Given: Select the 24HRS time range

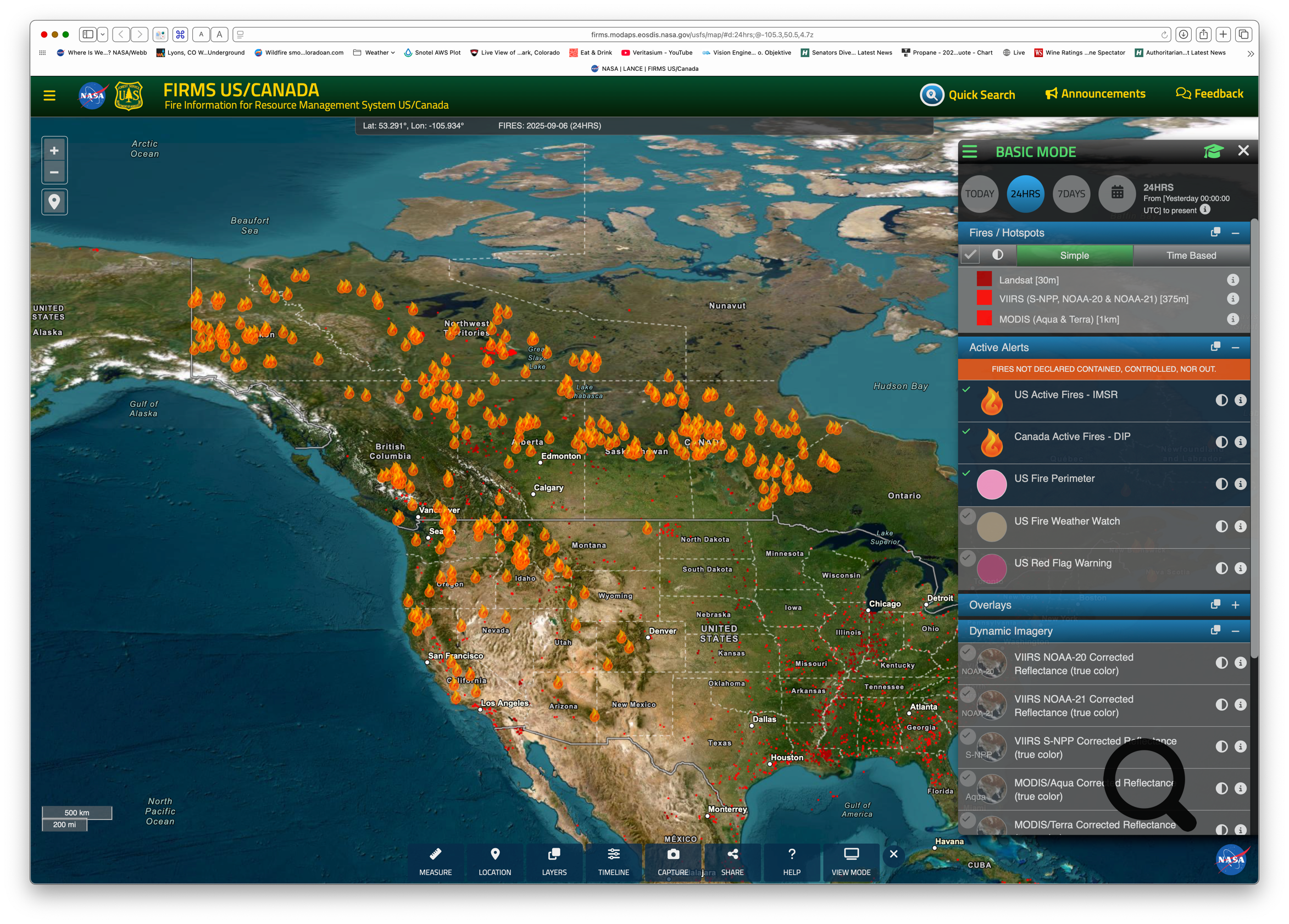Looking at the screenshot, I should point(1025,194).
